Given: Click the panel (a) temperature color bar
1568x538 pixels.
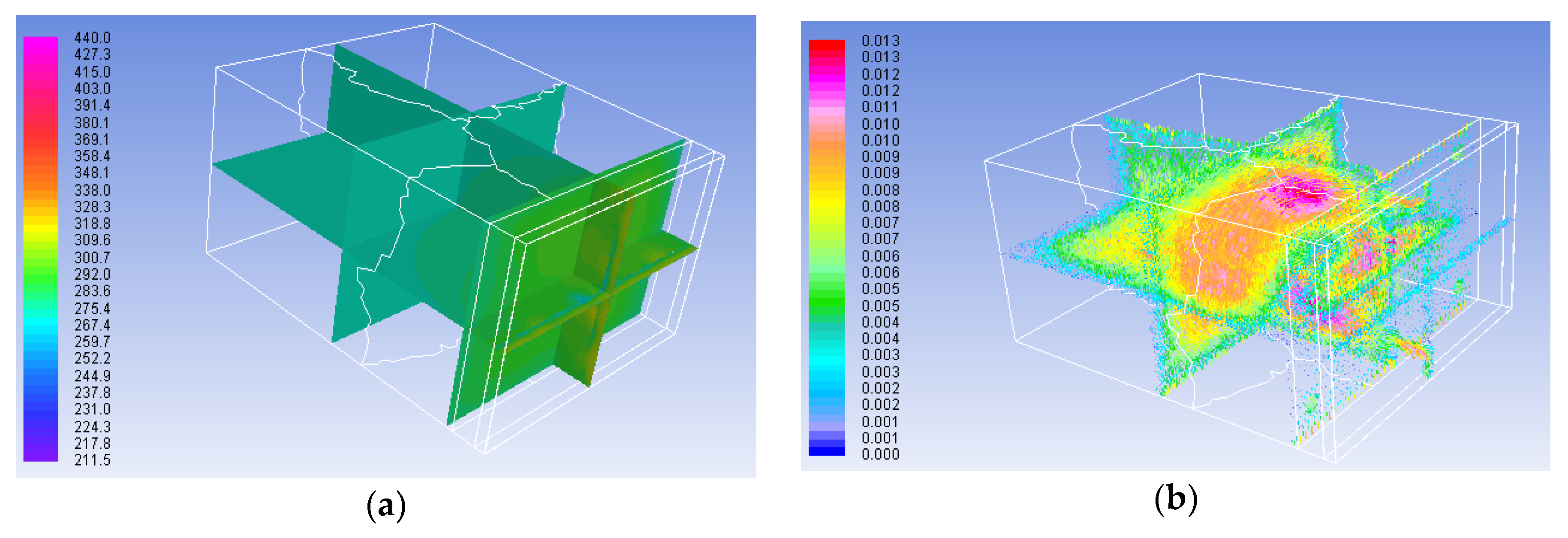Looking at the screenshot, I should coord(41,248).
